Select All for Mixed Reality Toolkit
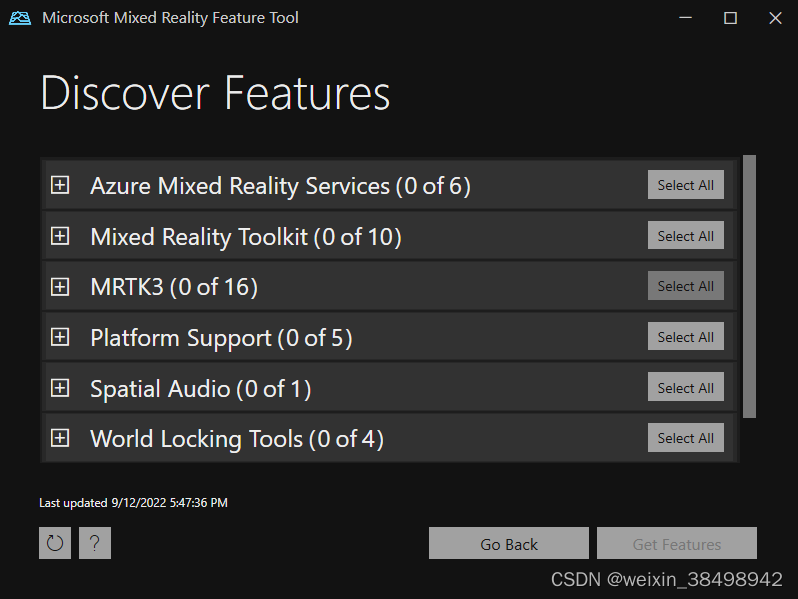This screenshot has width=798, height=599. point(686,235)
